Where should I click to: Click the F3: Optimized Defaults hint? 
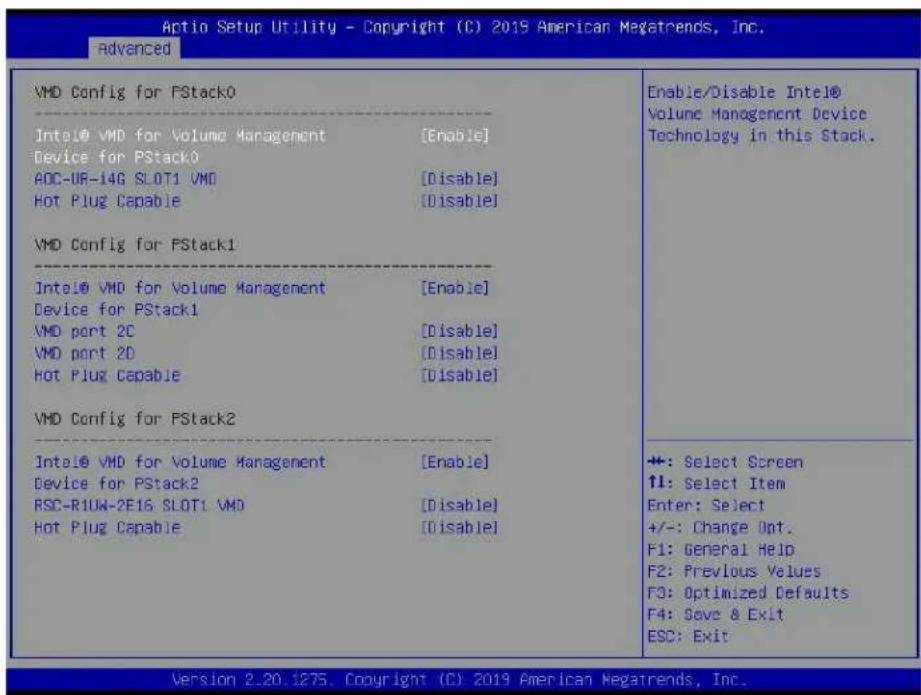click(748, 592)
